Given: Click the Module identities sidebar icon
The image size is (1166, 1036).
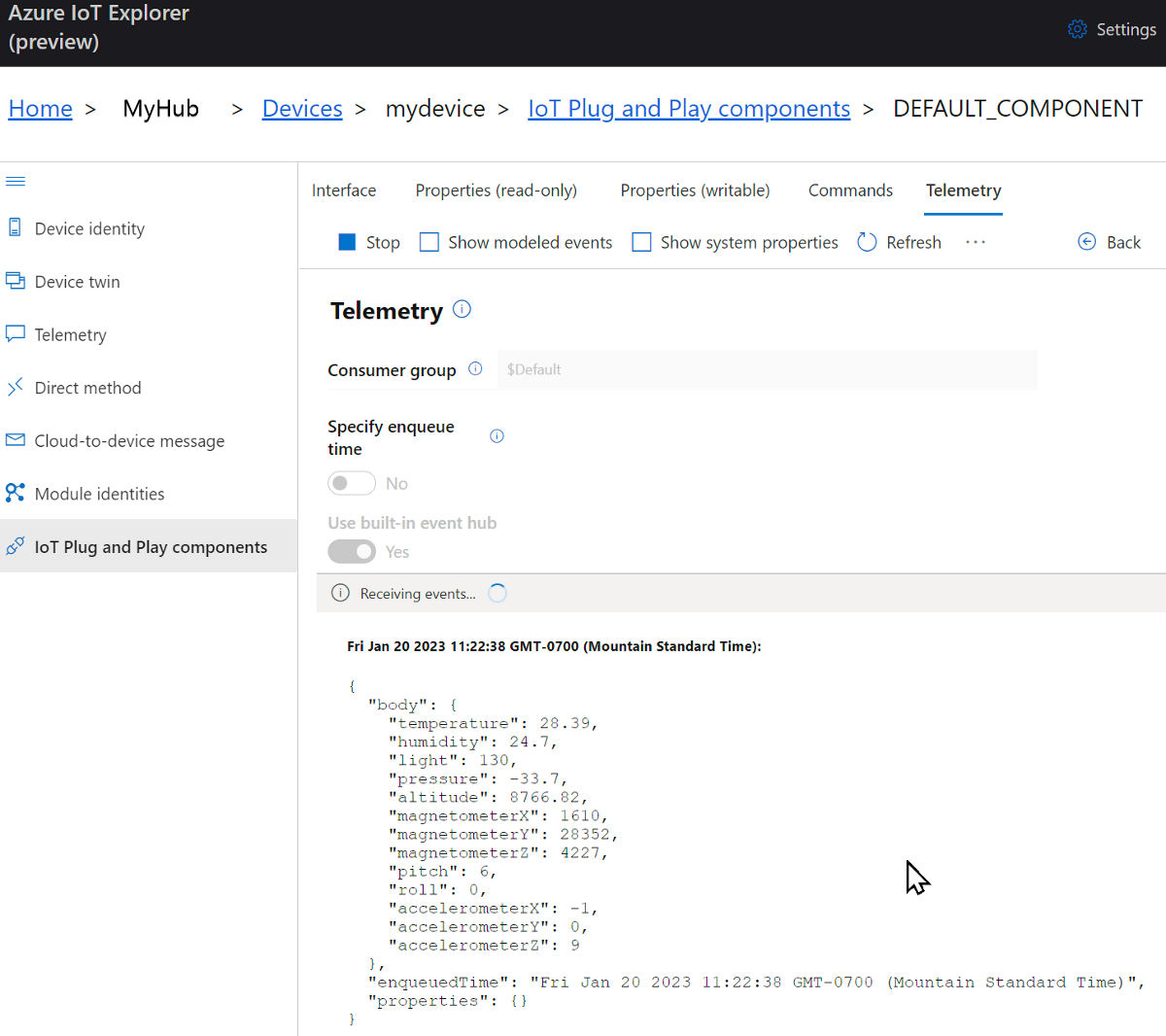Looking at the screenshot, I should [x=15, y=493].
